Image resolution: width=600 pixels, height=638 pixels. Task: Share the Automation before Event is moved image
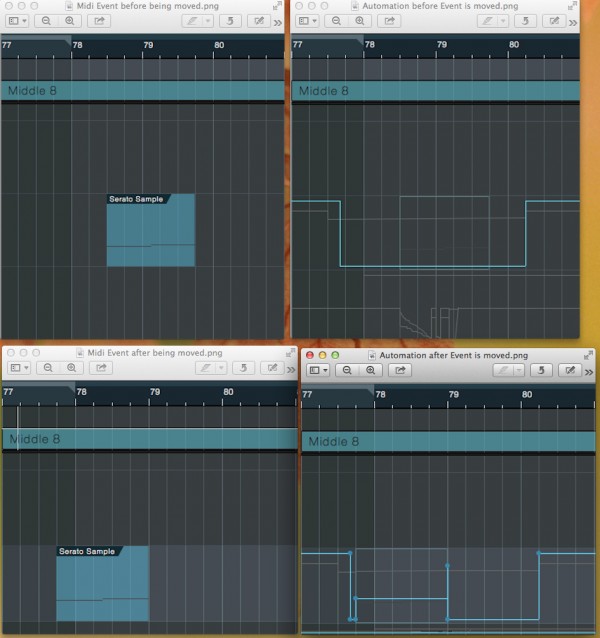click(x=389, y=21)
